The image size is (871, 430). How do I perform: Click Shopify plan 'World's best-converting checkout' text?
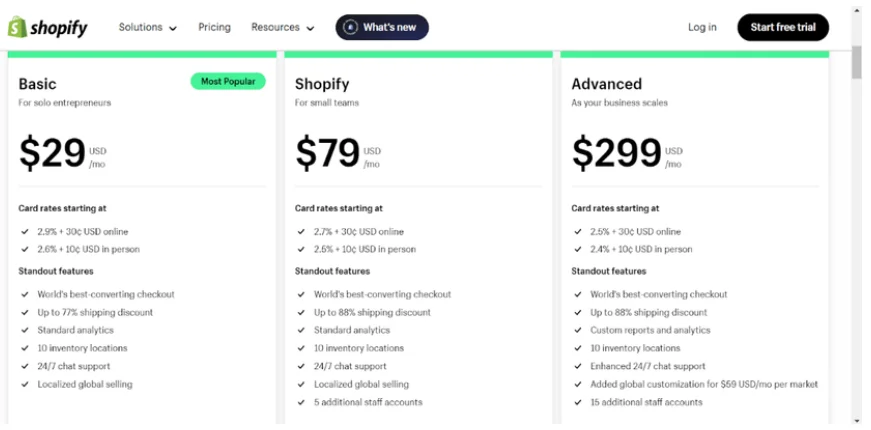383,294
